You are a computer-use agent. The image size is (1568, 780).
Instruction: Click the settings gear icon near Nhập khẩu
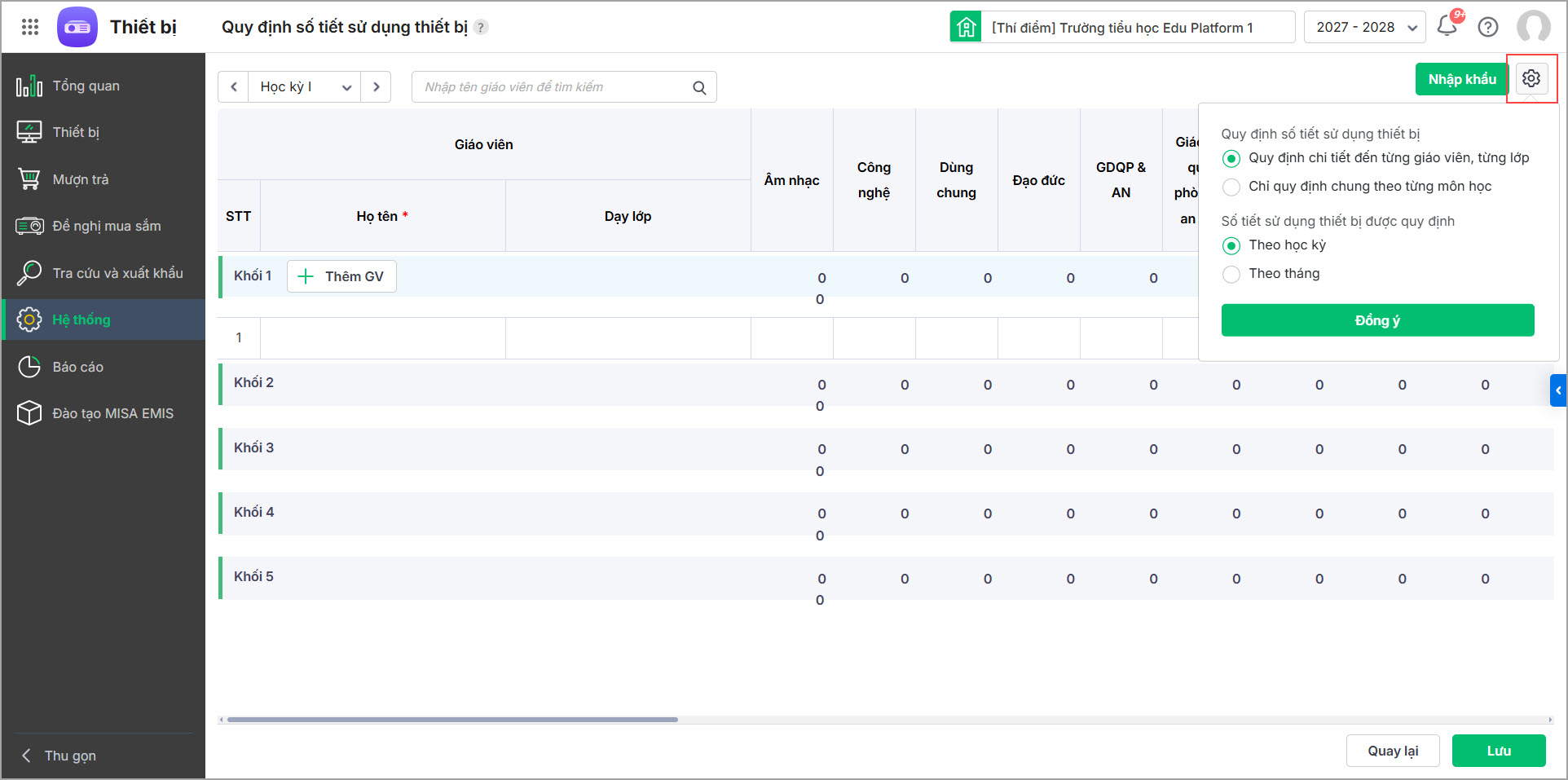point(1531,78)
